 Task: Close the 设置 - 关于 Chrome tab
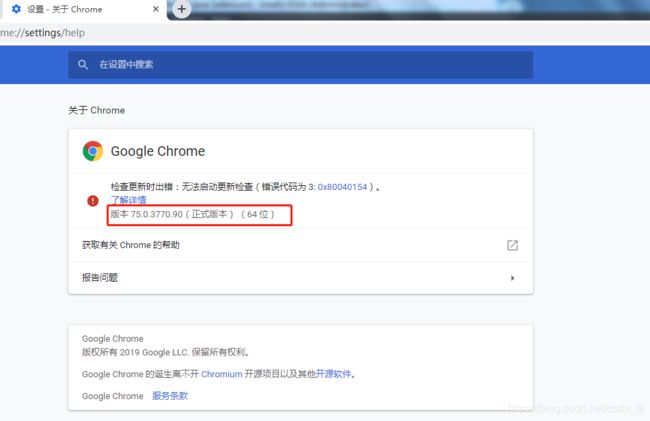click(155, 9)
